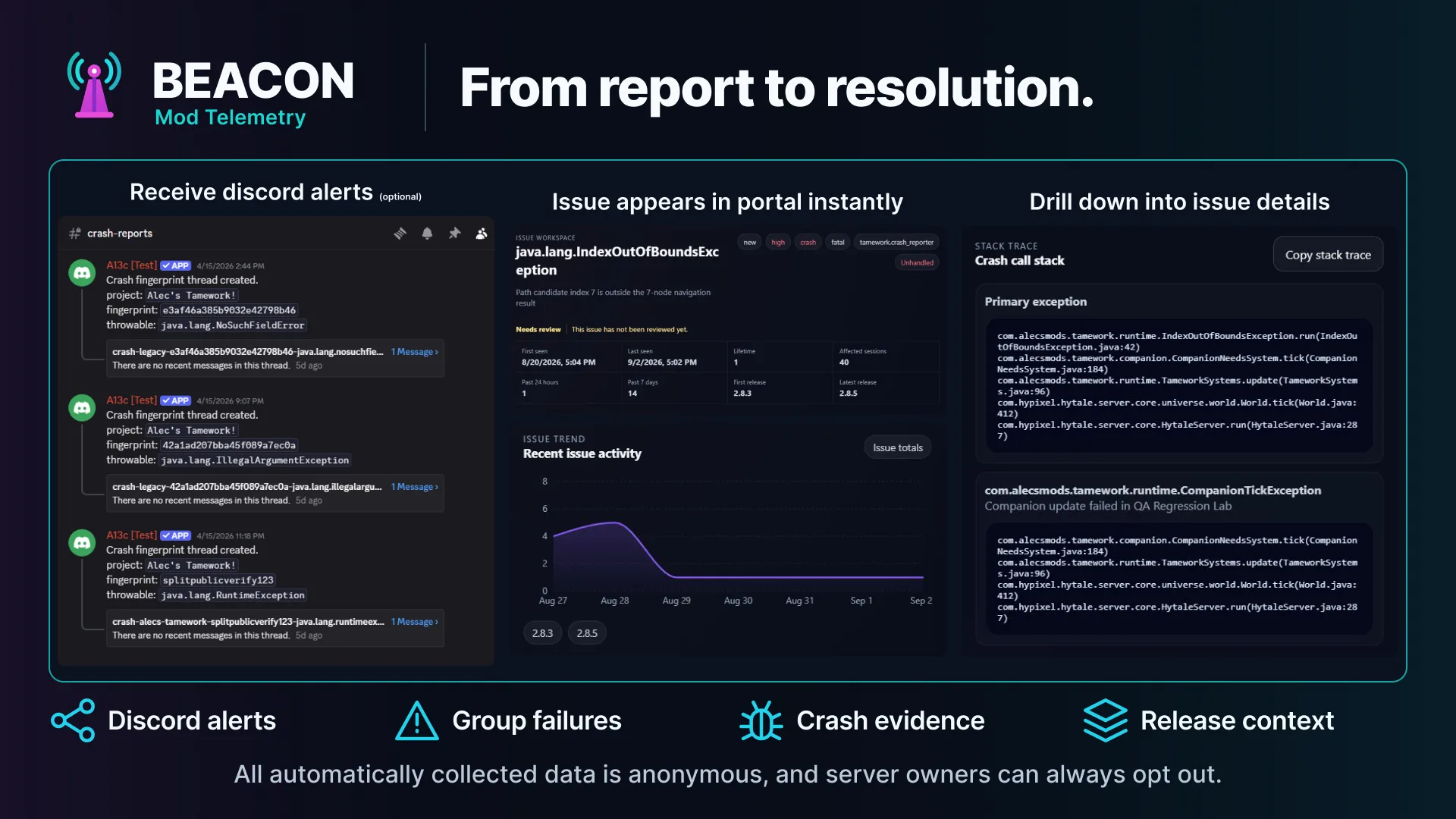The image size is (1456, 819).
Task: Click the Crash call stack heading
Action: (x=1020, y=261)
